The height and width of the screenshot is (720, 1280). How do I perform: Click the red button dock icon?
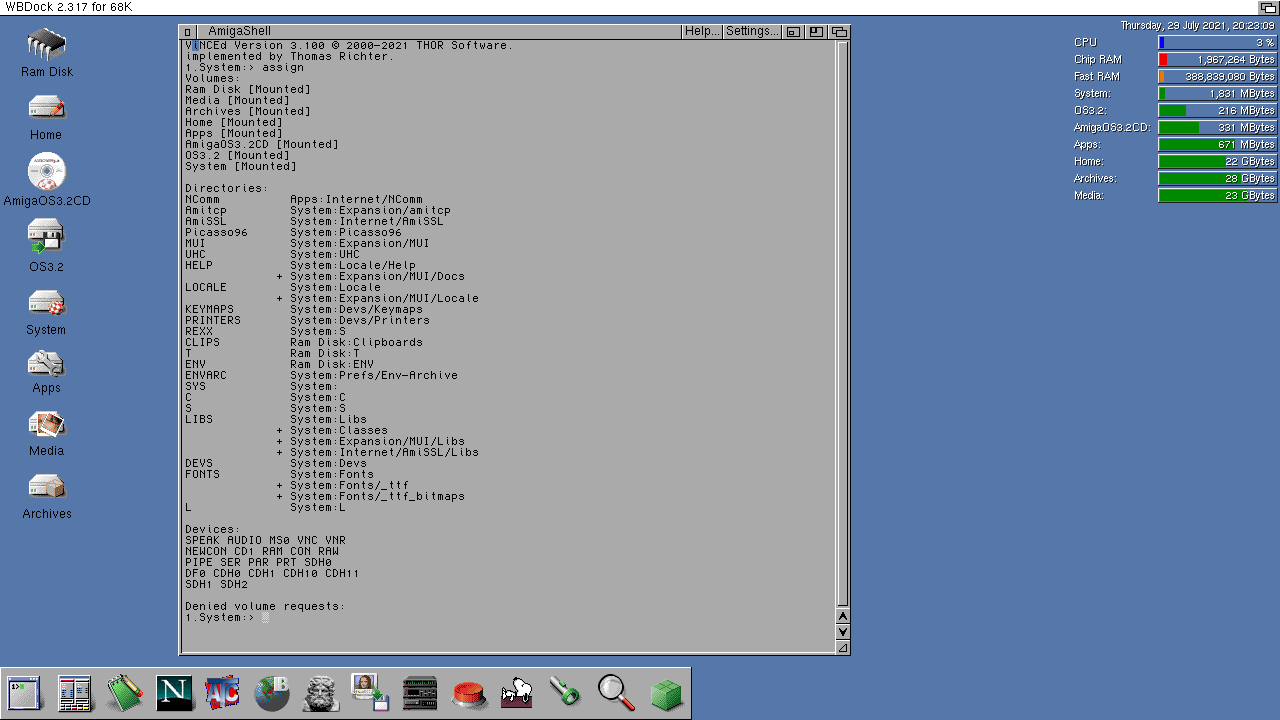469,693
